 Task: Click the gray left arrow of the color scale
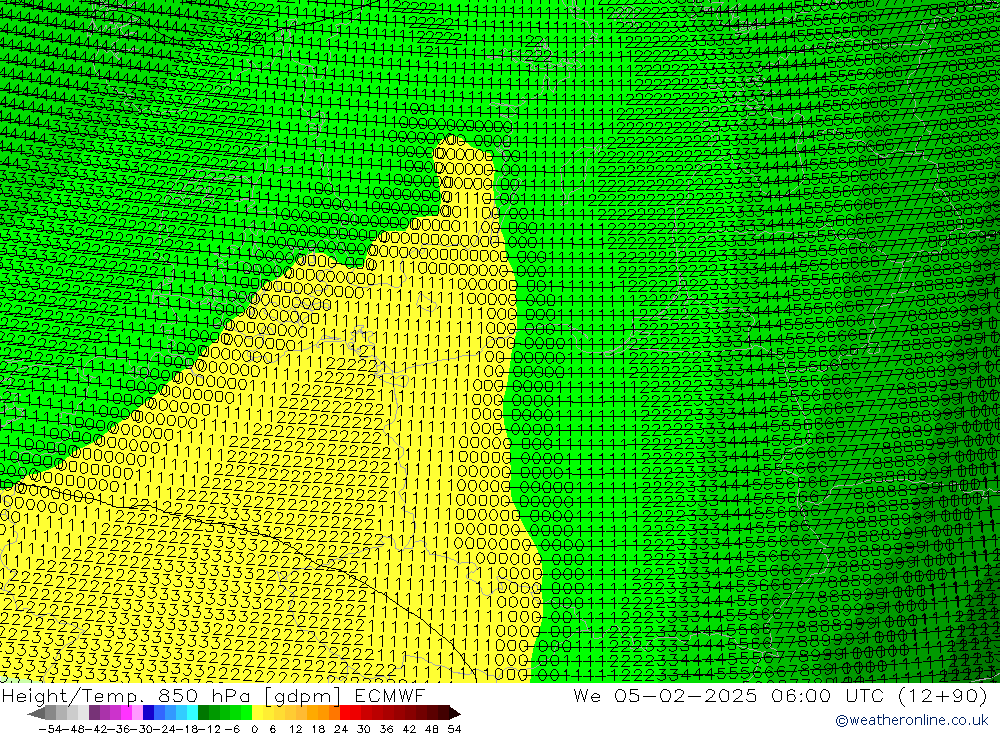click(x=36, y=713)
